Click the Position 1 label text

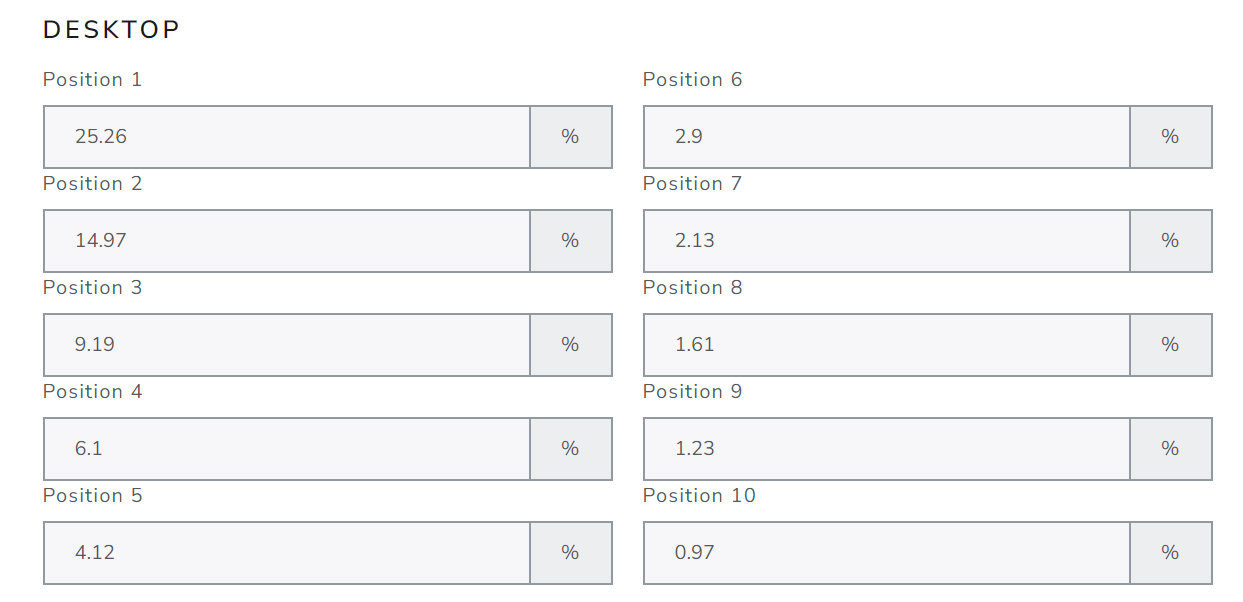pos(93,80)
